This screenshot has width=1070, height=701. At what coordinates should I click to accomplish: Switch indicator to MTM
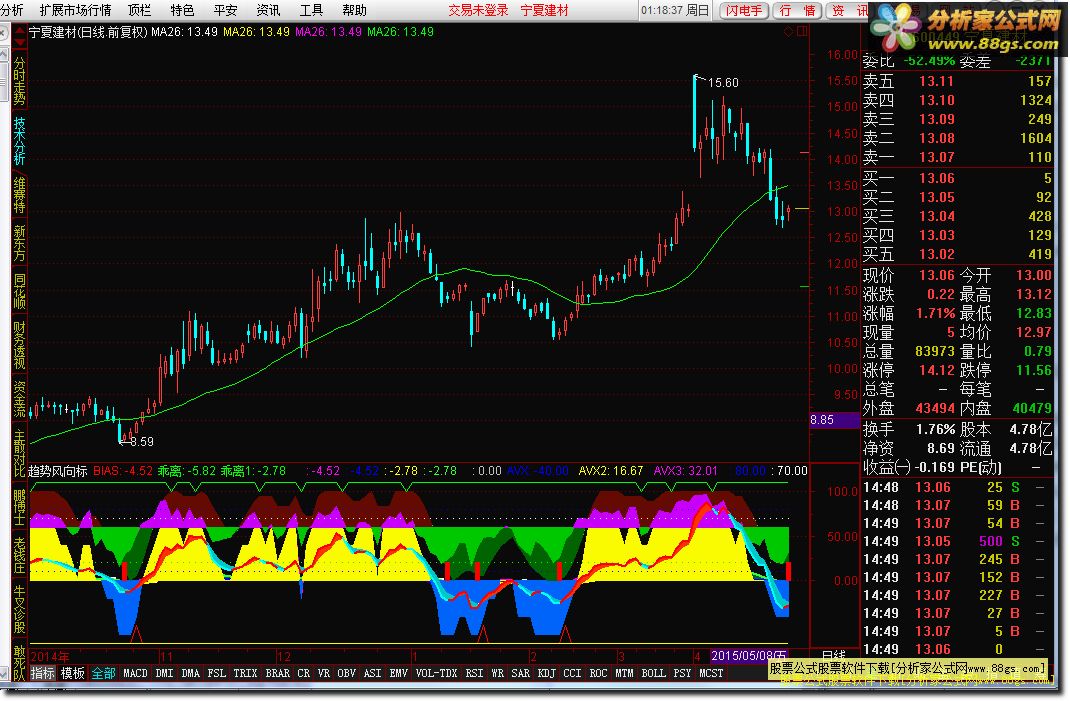click(624, 673)
